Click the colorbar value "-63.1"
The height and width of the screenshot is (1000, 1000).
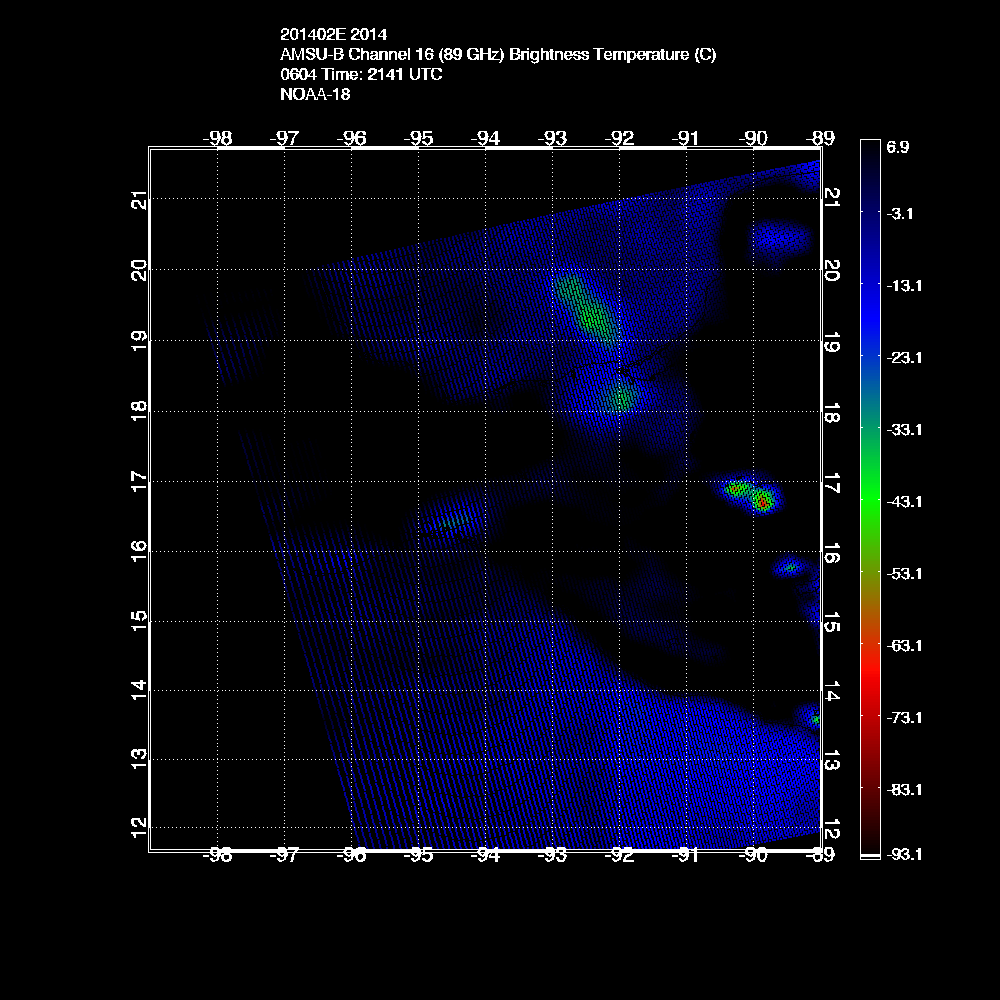[x=904, y=646]
